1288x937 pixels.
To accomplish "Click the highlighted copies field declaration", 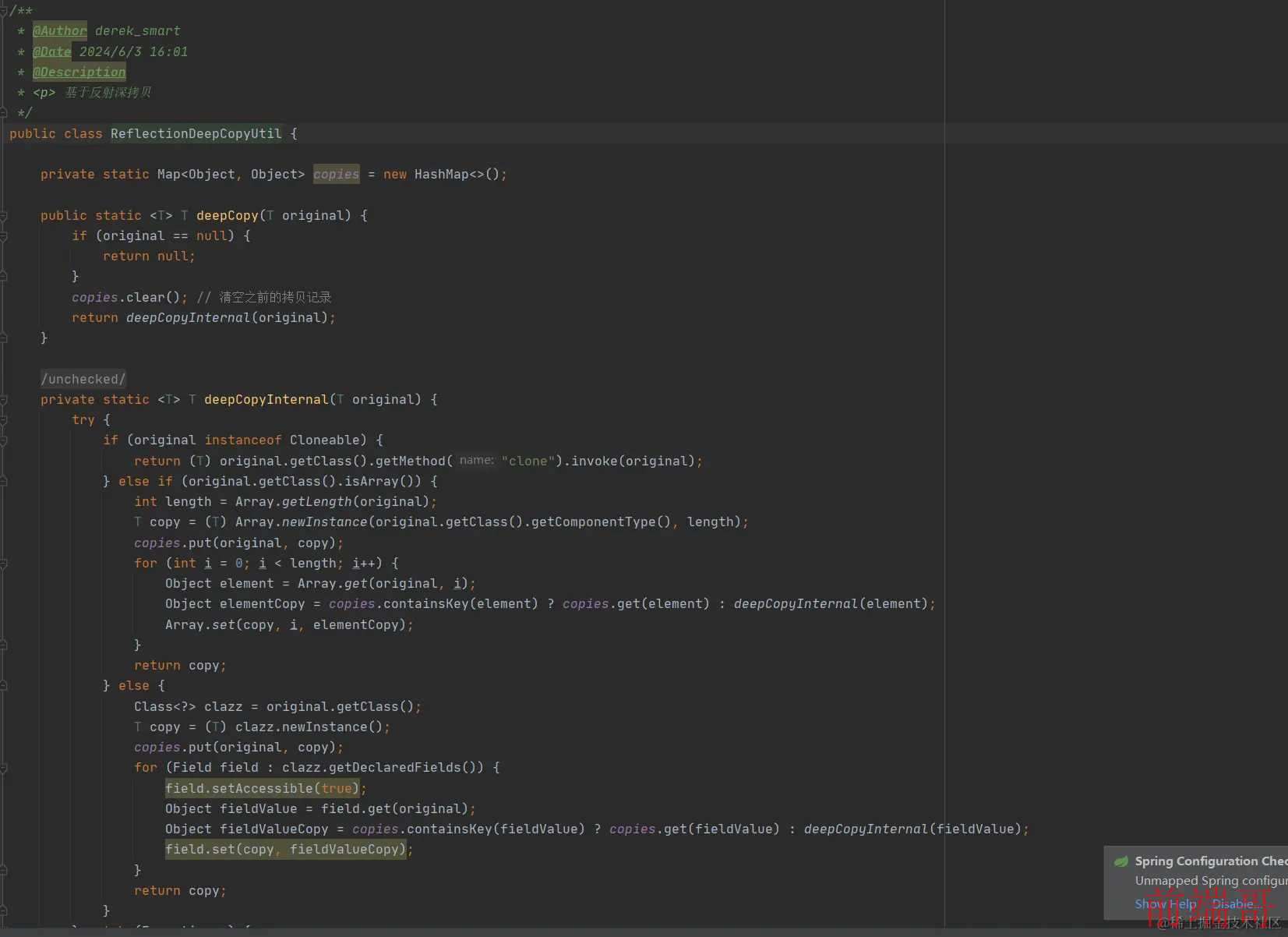I will (x=337, y=174).
